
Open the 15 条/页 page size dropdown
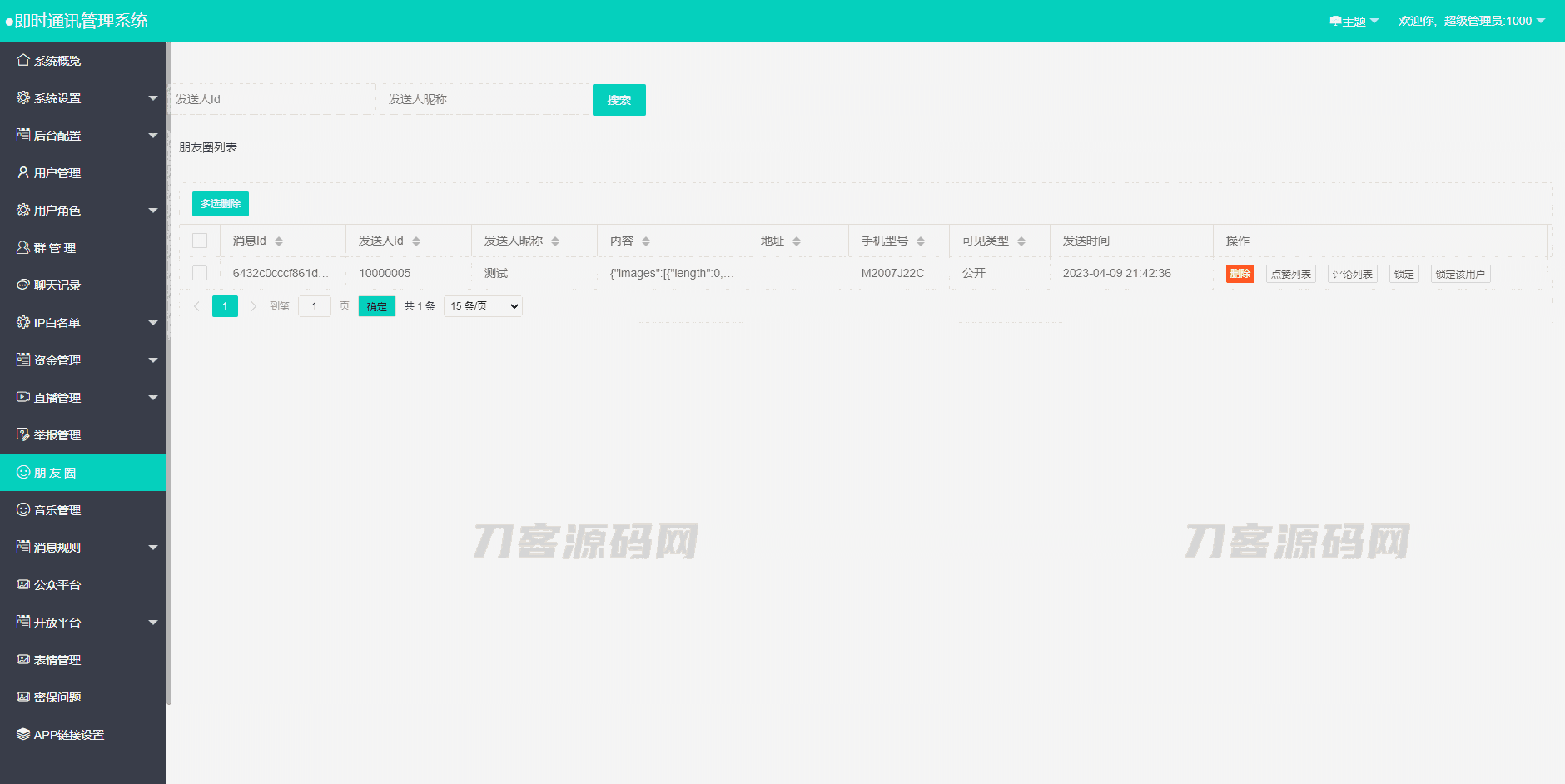pyautogui.click(x=483, y=306)
